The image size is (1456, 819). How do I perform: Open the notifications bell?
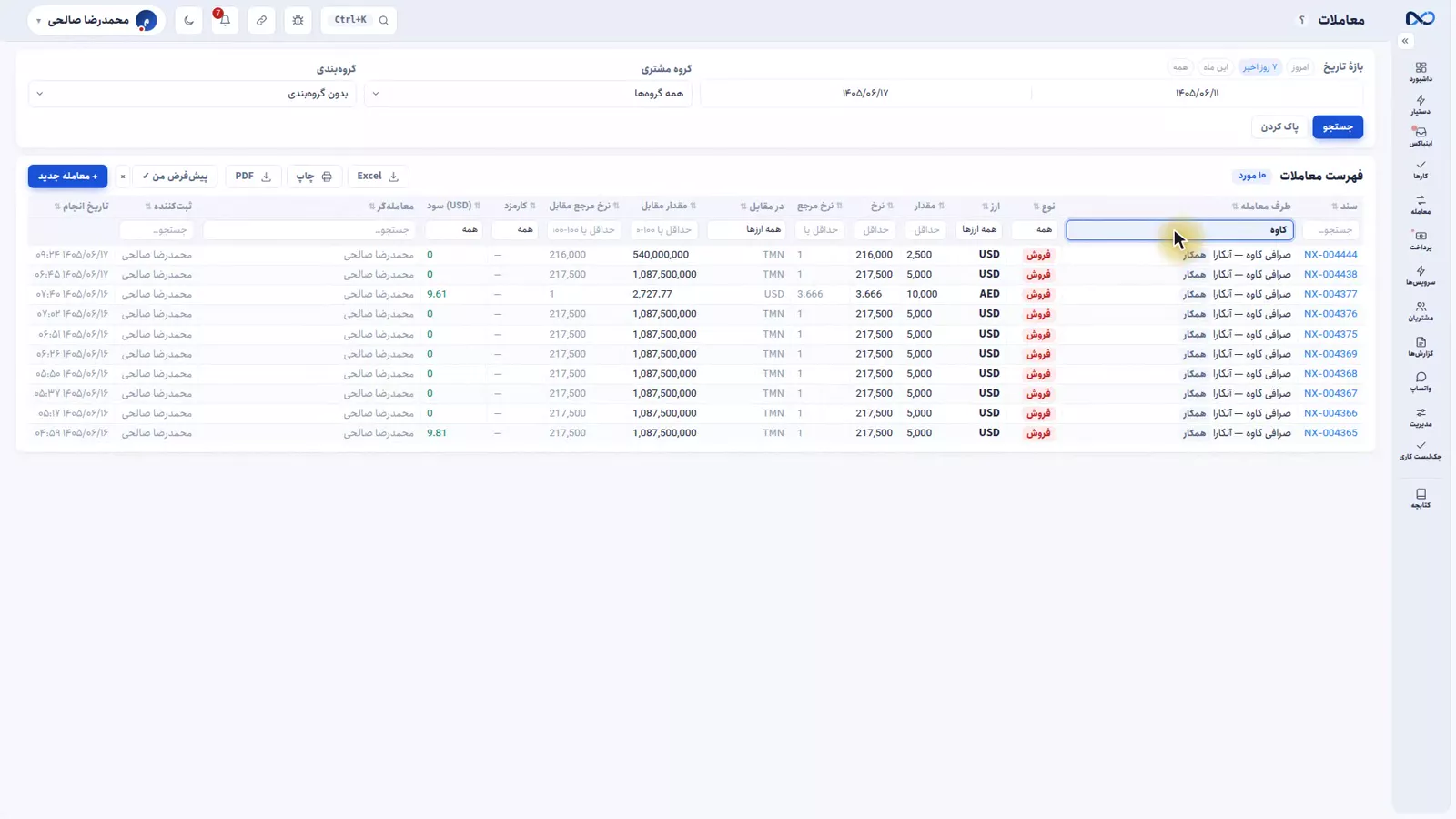(x=225, y=20)
